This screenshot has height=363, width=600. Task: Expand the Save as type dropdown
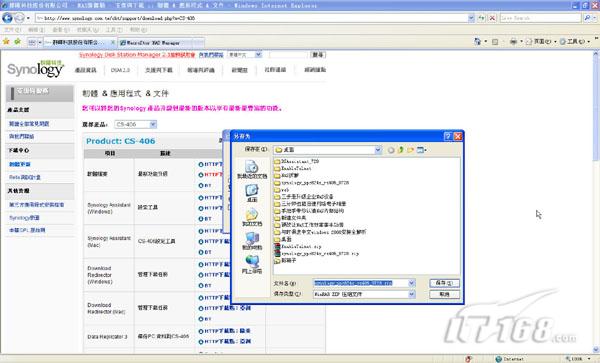[411, 294]
